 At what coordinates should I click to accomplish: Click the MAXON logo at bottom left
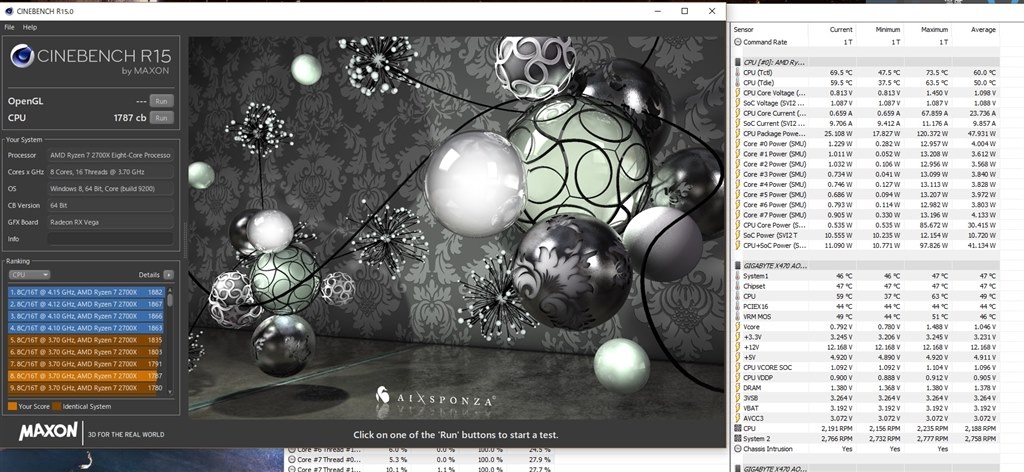pos(48,432)
